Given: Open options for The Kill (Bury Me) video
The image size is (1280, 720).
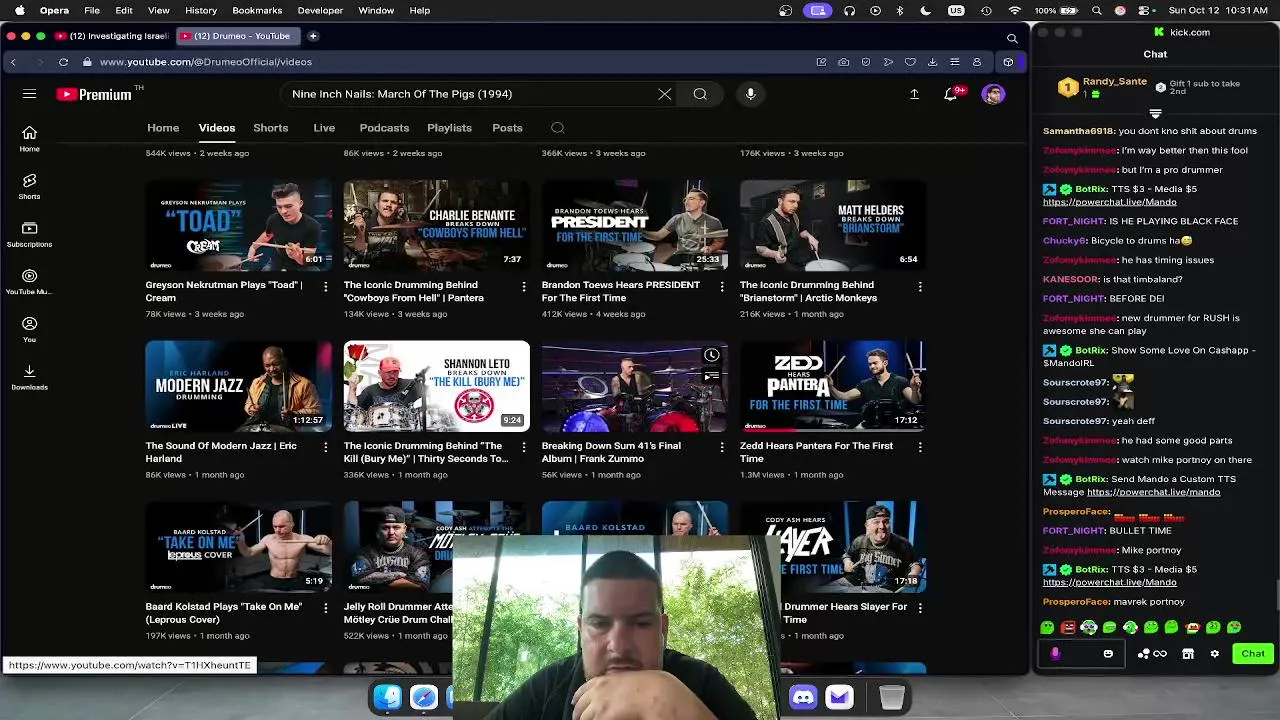Looking at the screenshot, I should (x=523, y=447).
